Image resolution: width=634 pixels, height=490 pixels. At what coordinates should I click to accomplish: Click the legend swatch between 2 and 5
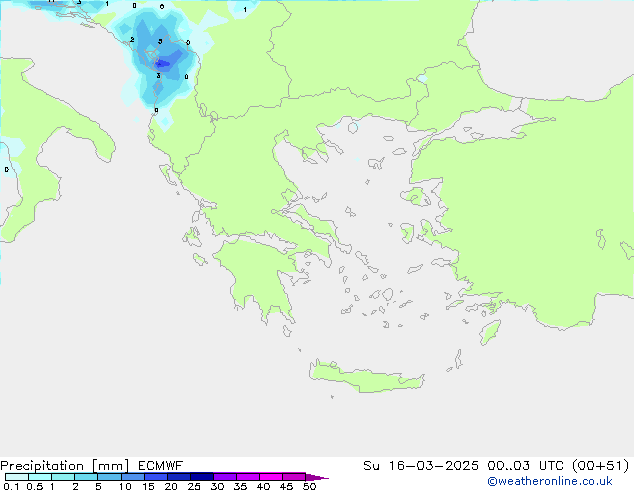click(x=86, y=477)
